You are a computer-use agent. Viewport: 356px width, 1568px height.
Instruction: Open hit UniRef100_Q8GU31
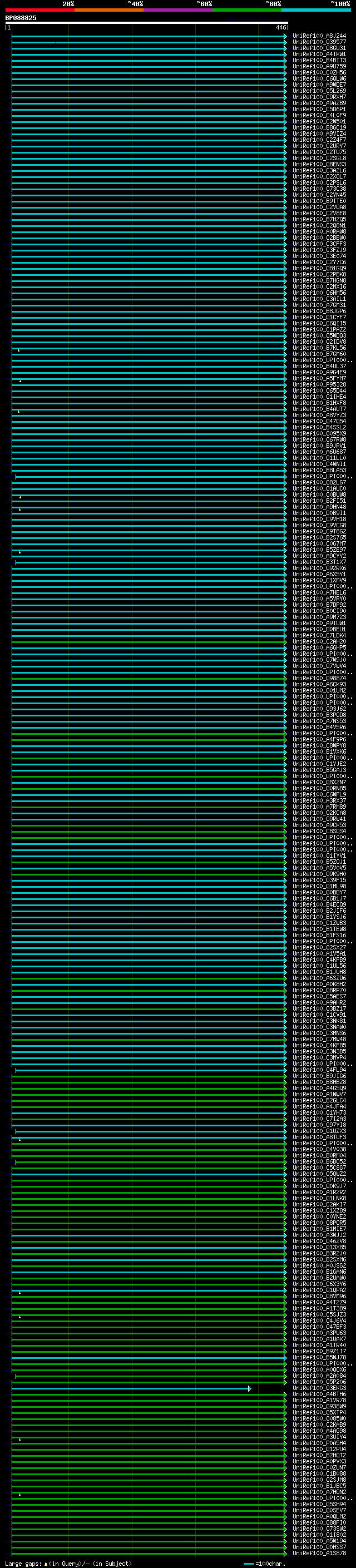319,48
